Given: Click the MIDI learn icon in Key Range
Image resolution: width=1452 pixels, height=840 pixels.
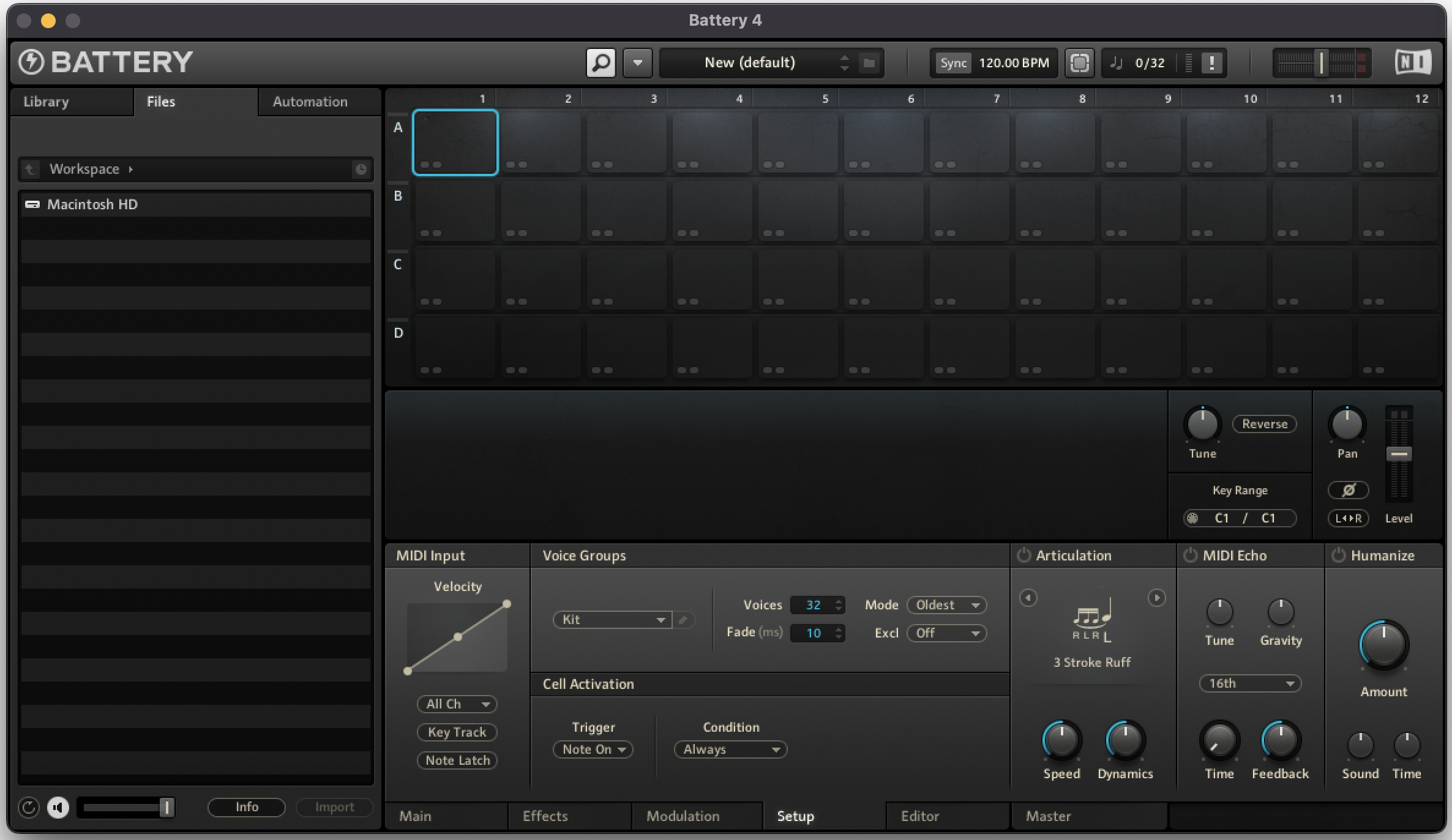Looking at the screenshot, I should coord(1192,518).
